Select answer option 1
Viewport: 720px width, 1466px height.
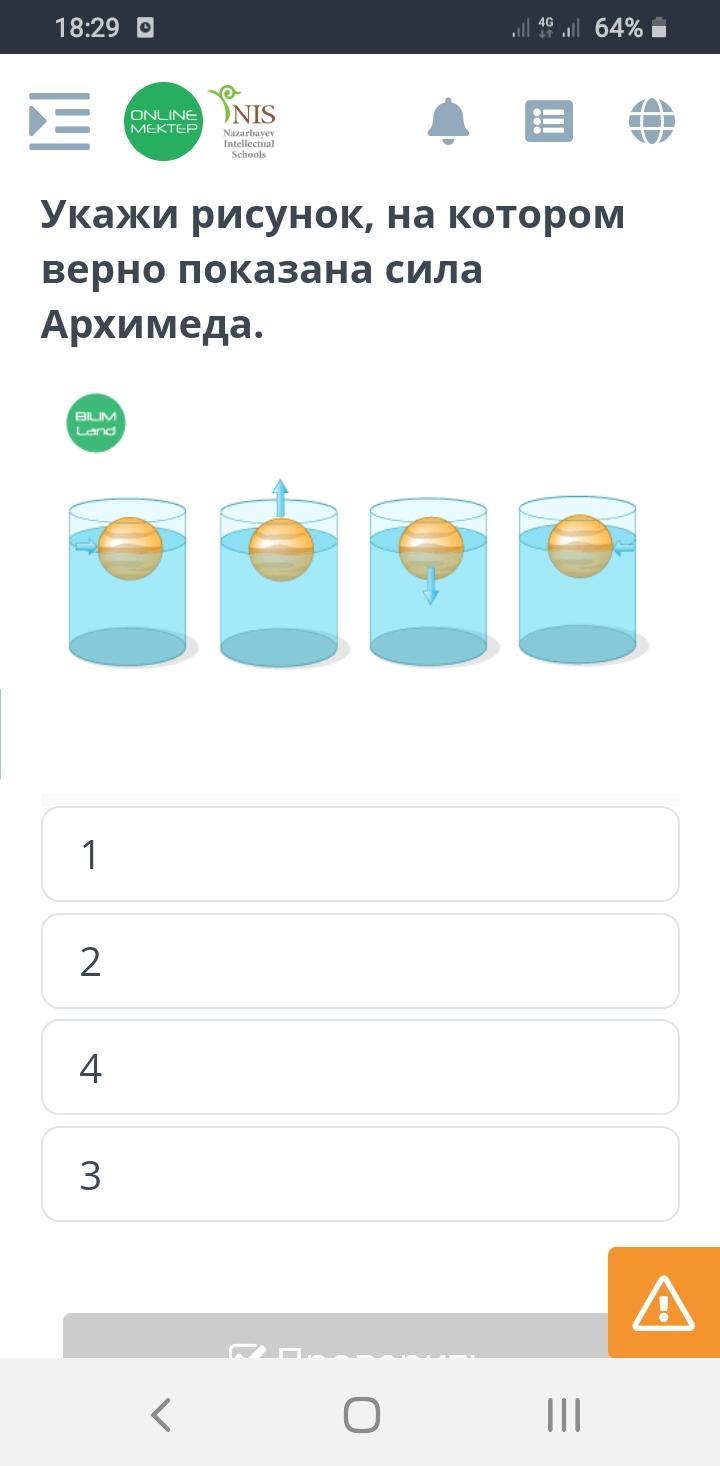[x=360, y=854]
